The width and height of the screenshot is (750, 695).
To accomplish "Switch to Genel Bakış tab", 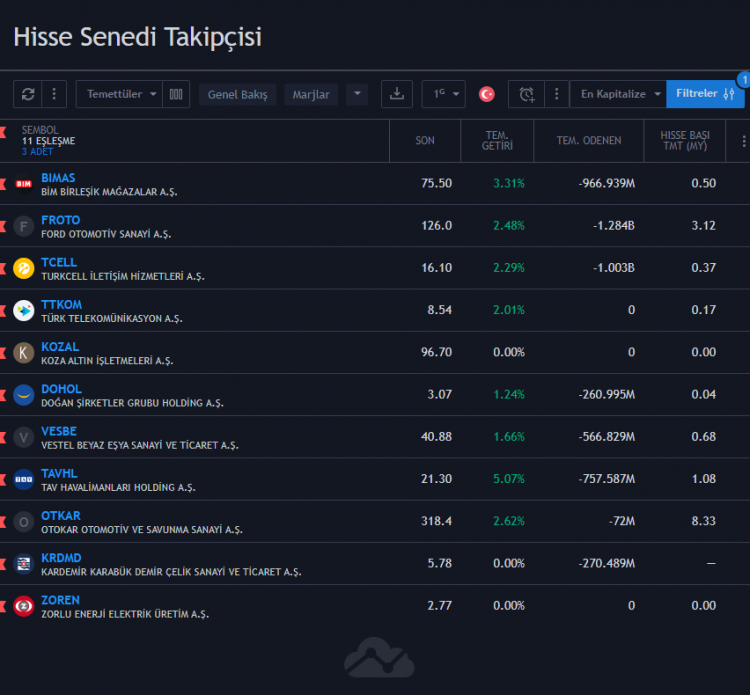I will [x=237, y=95].
